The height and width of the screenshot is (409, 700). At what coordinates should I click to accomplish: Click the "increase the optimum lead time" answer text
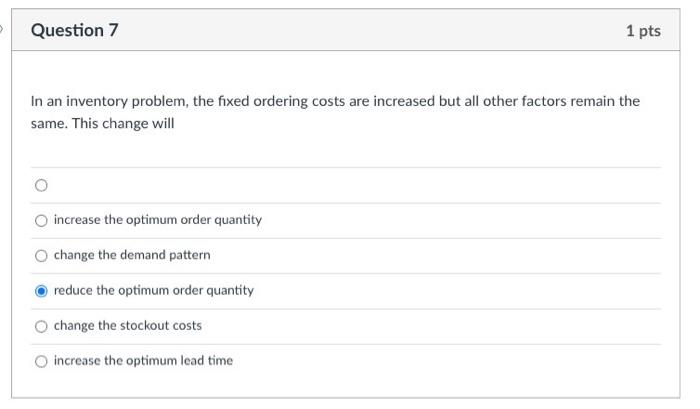coord(143,361)
